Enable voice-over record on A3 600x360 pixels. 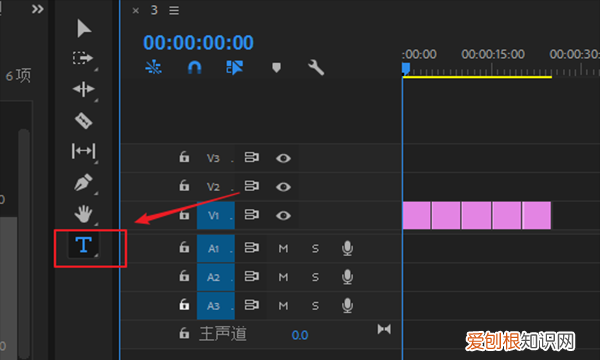347,306
